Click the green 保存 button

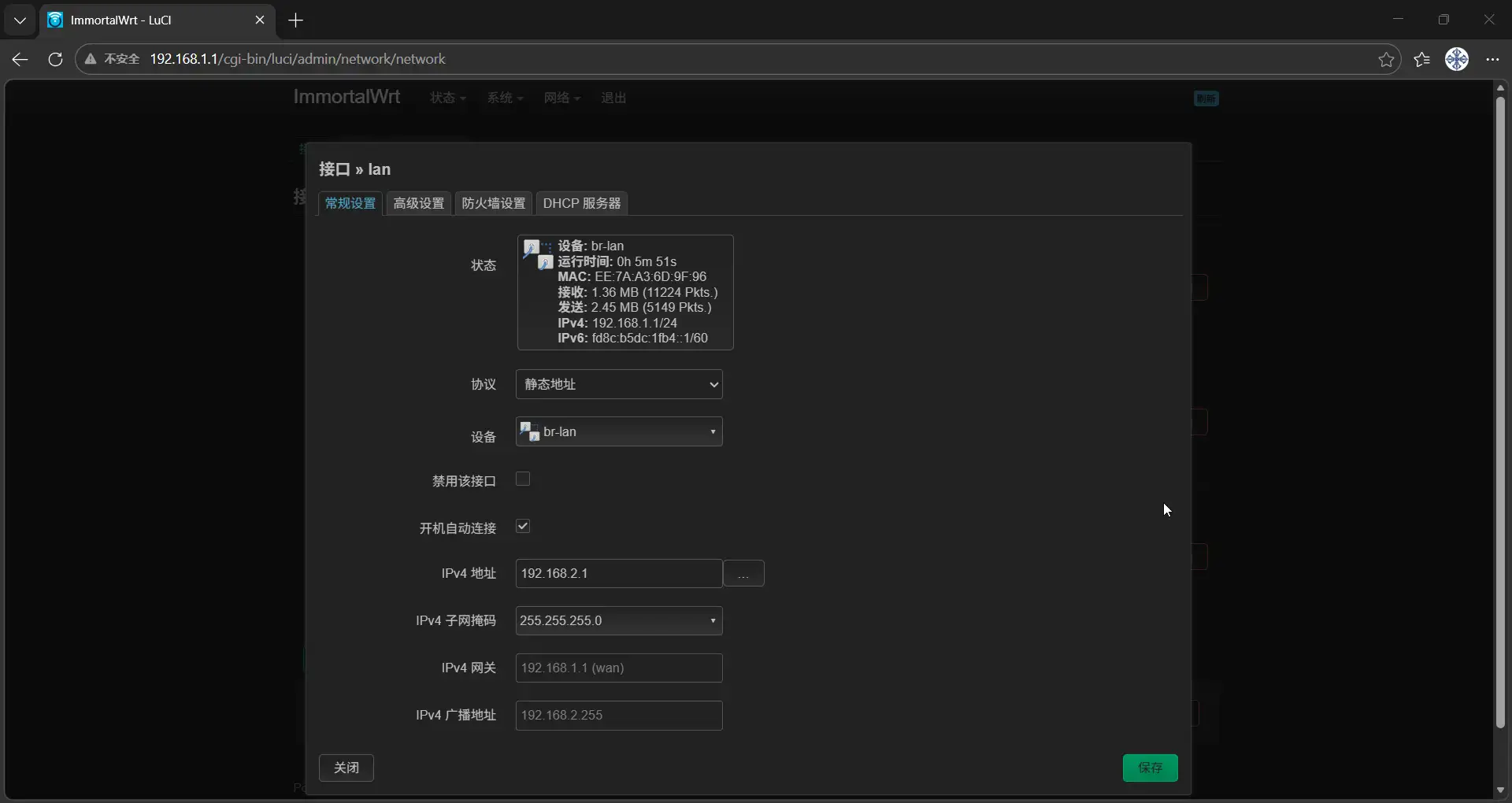[x=1150, y=768]
